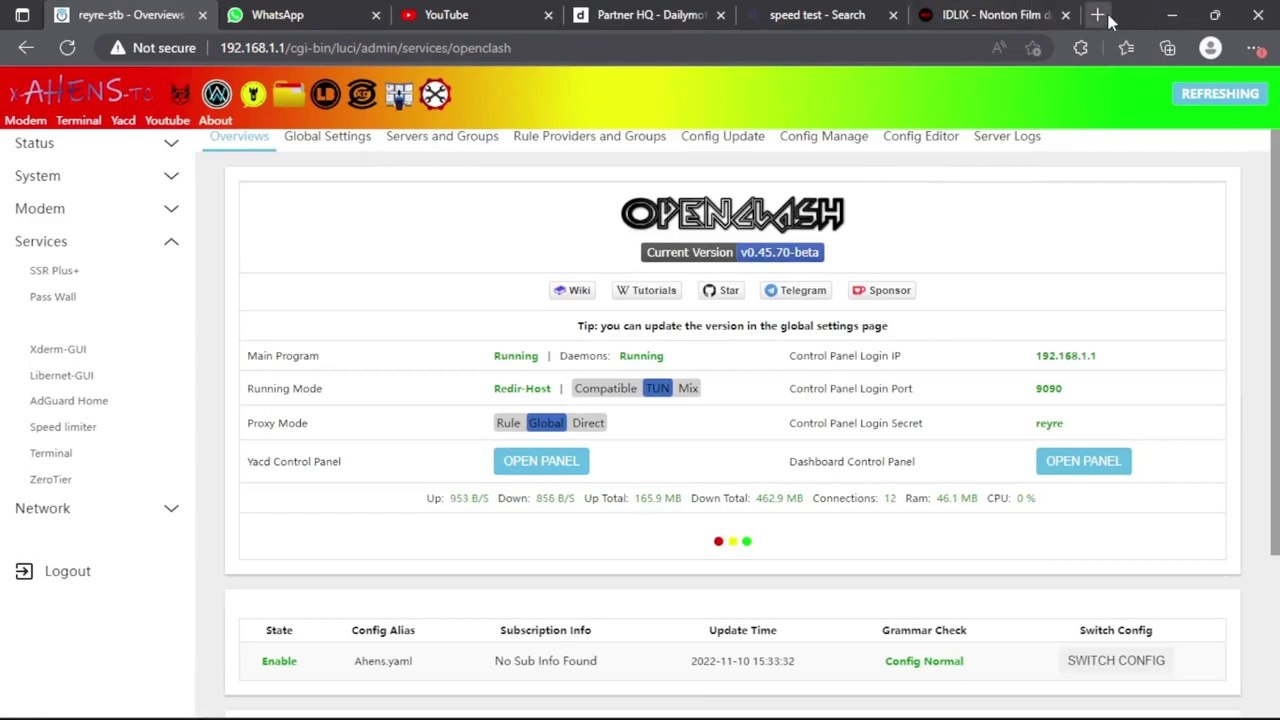Image resolution: width=1280 pixels, height=720 pixels.
Task: Click the Not secure warning icon
Action: point(118,48)
